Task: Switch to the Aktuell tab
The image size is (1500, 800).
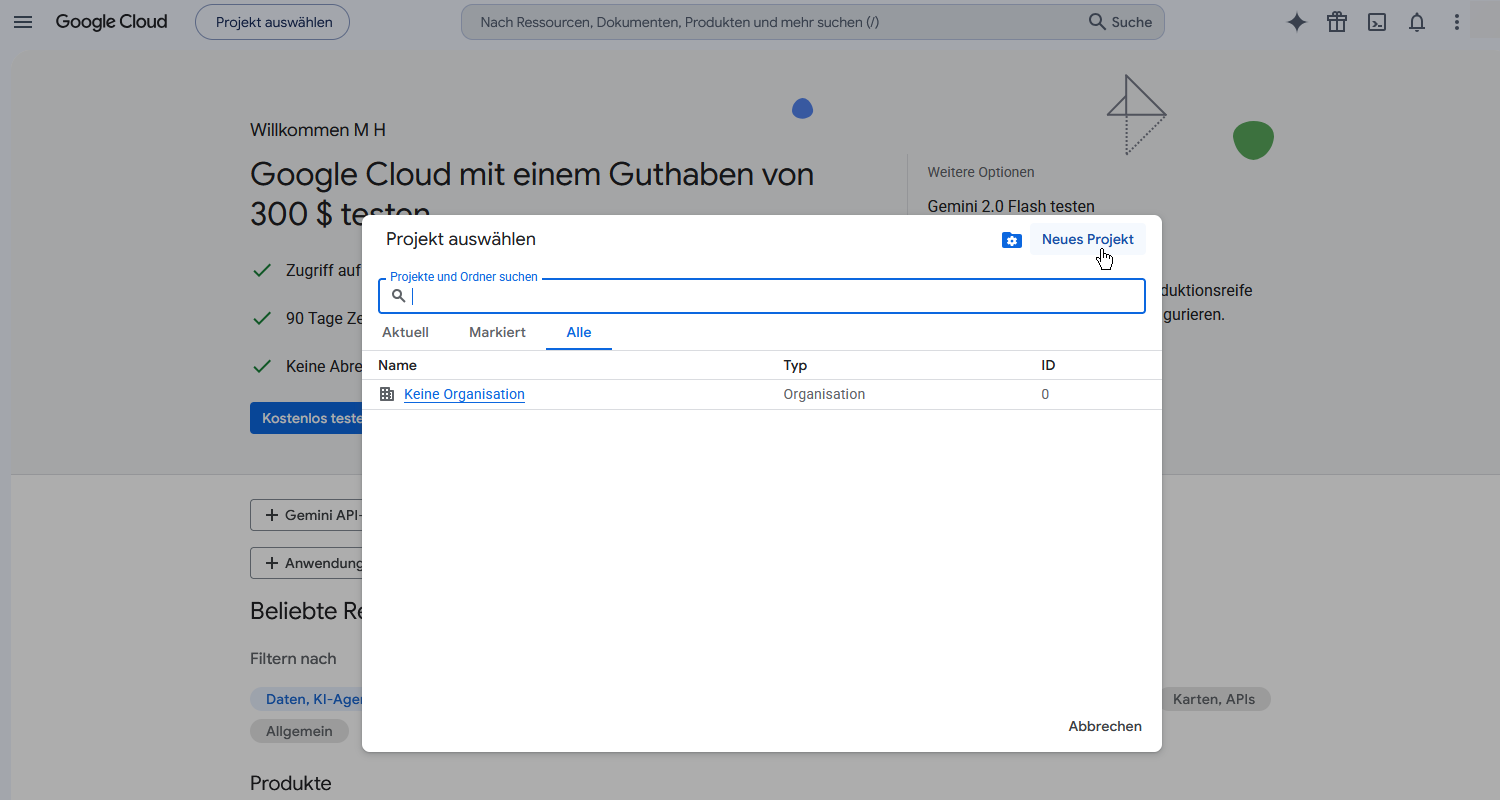Action: (405, 332)
